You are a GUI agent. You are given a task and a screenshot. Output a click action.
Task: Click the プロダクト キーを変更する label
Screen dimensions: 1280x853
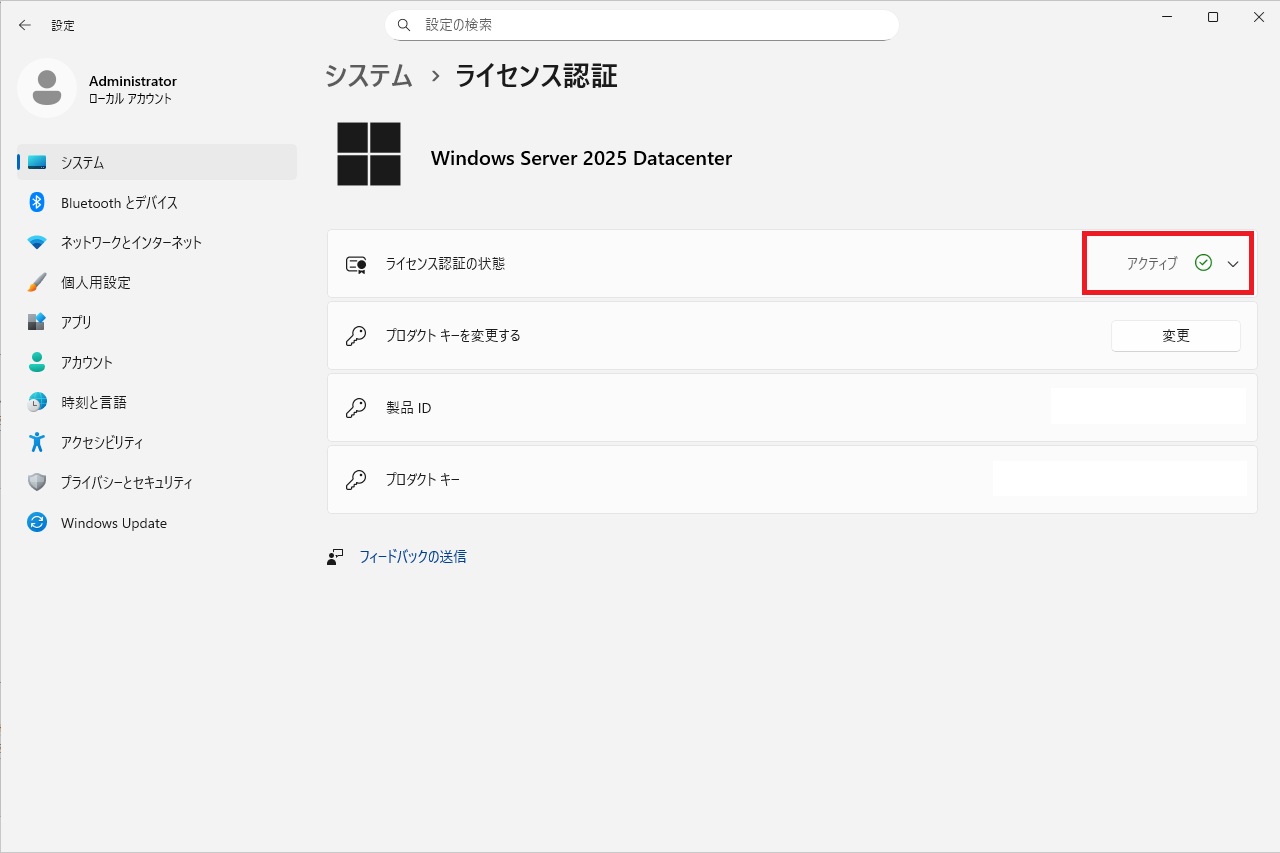coord(453,336)
